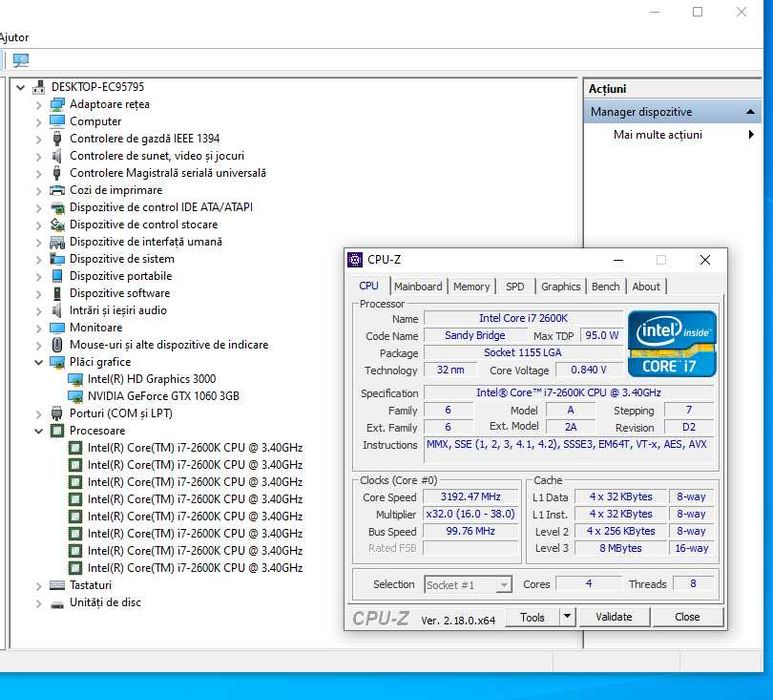Open the Tools dropdown arrow in CPU-Z
The width and height of the screenshot is (773, 700).
pos(567,616)
